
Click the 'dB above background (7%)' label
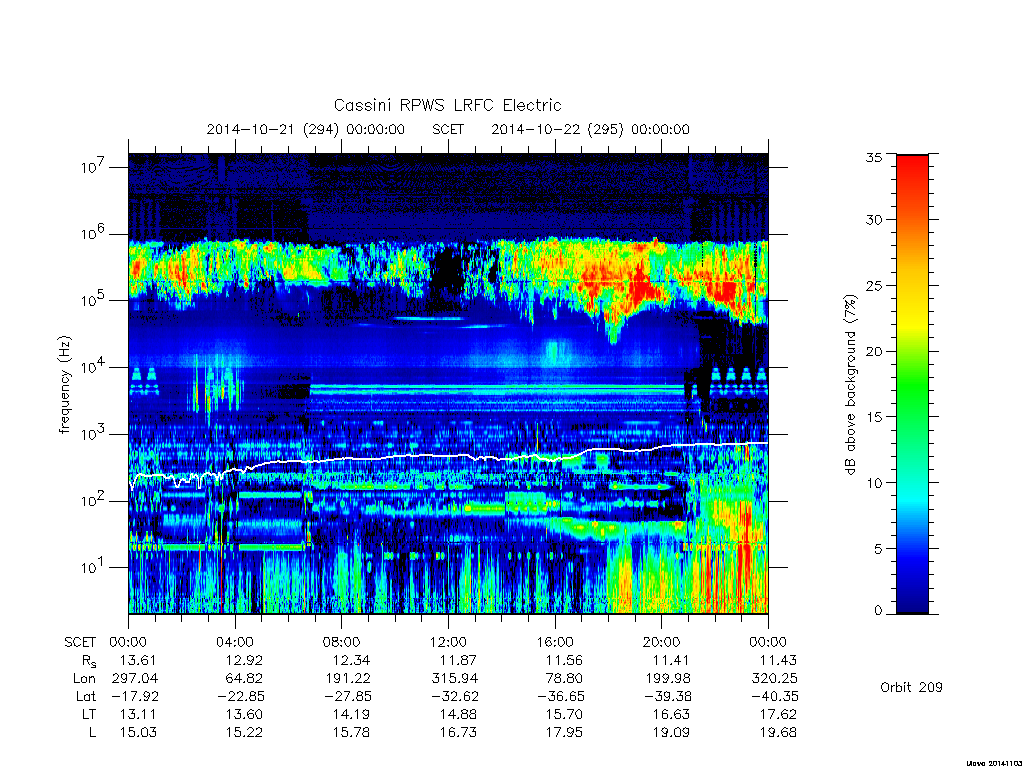[x=850, y=384]
